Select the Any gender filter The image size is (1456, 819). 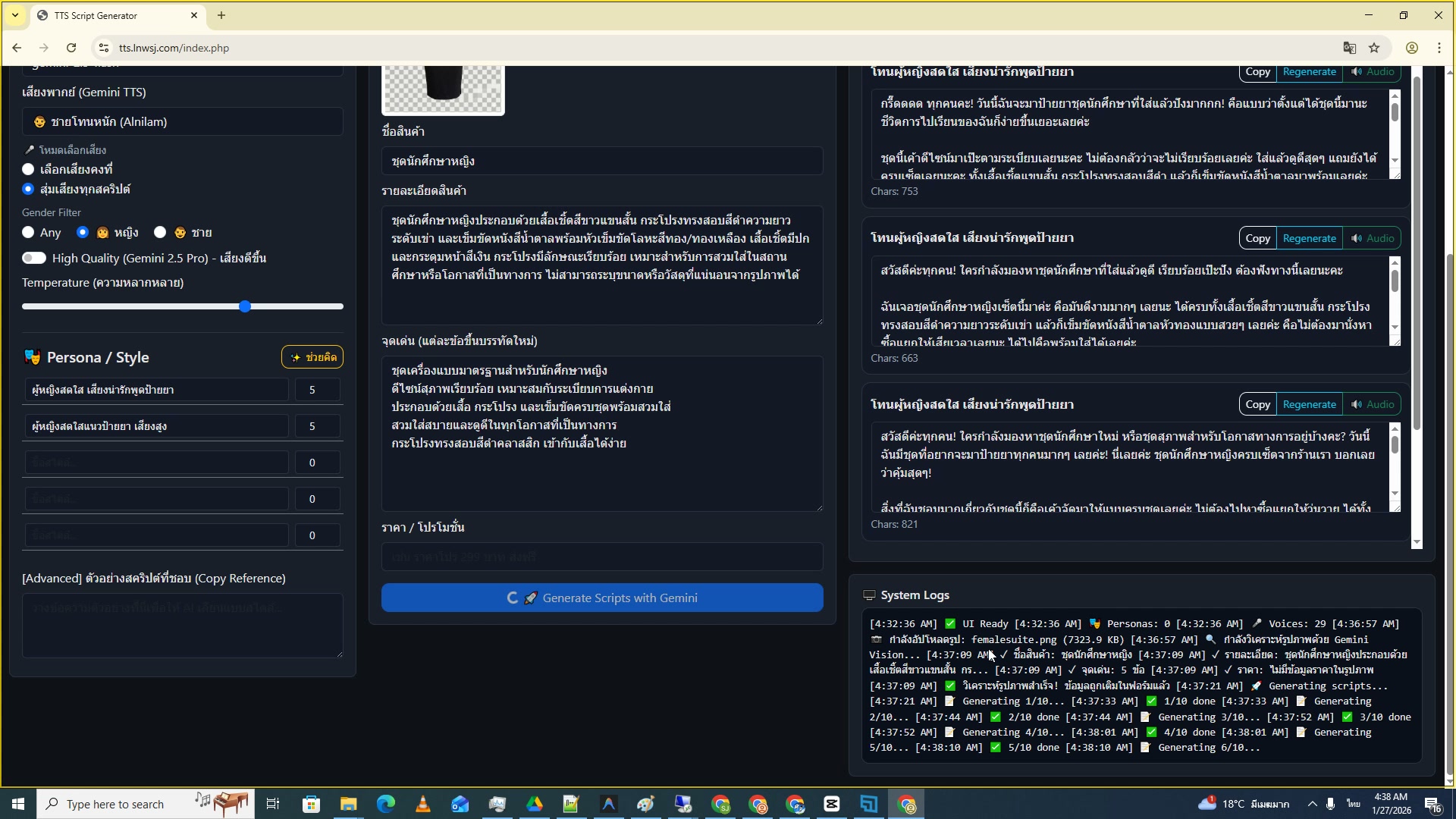[x=28, y=232]
